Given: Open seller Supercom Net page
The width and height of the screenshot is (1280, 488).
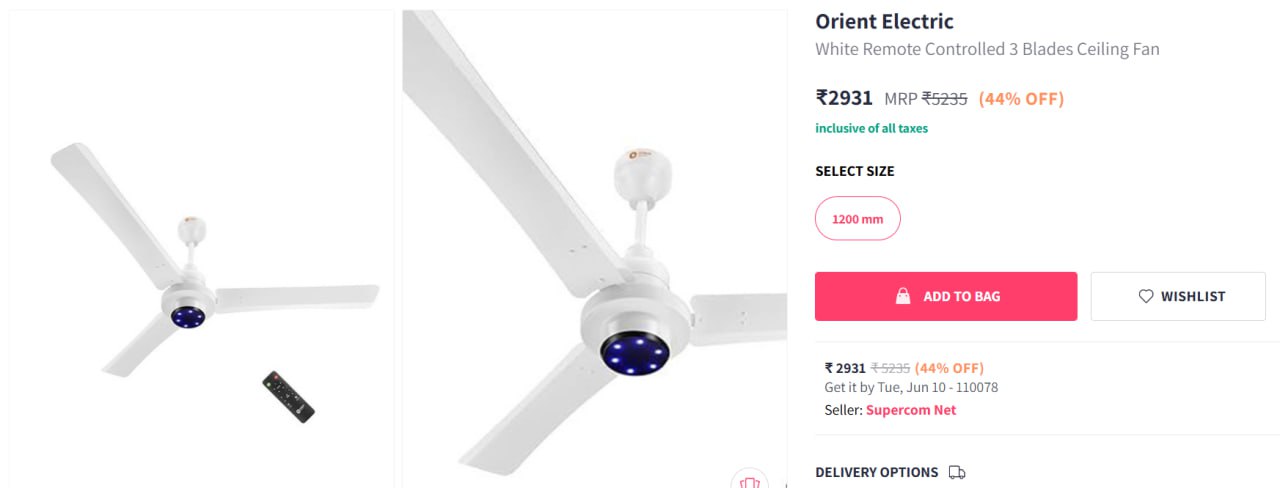Looking at the screenshot, I should pyautogui.click(x=911, y=410).
